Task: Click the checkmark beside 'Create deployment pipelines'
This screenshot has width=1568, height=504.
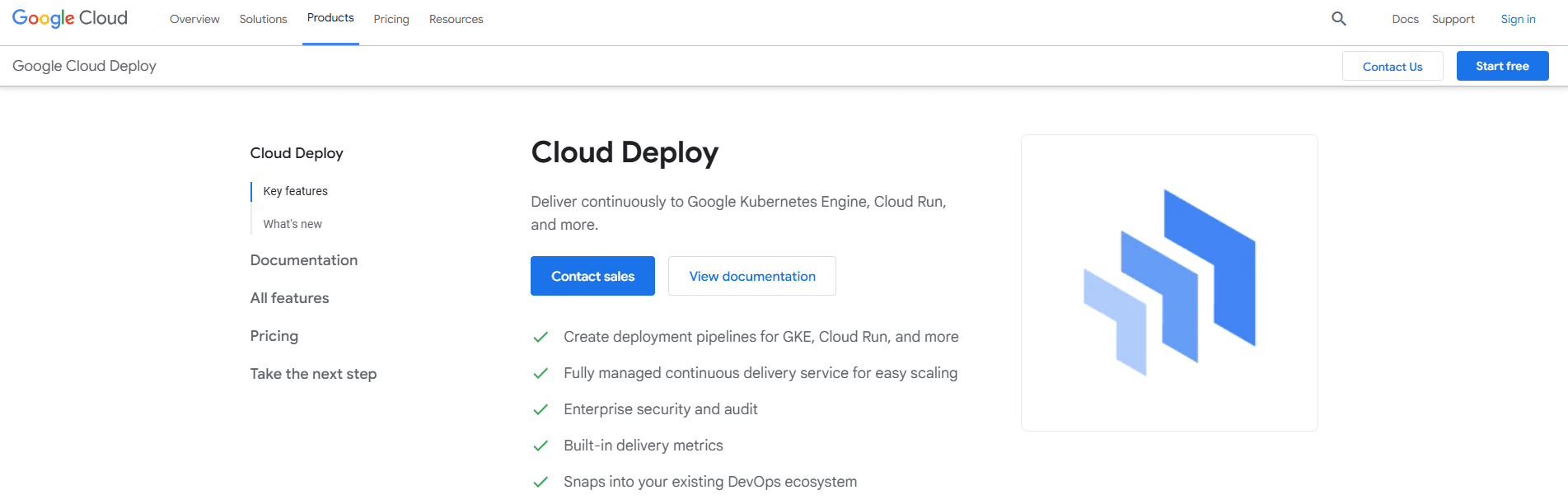Action: point(541,337)
